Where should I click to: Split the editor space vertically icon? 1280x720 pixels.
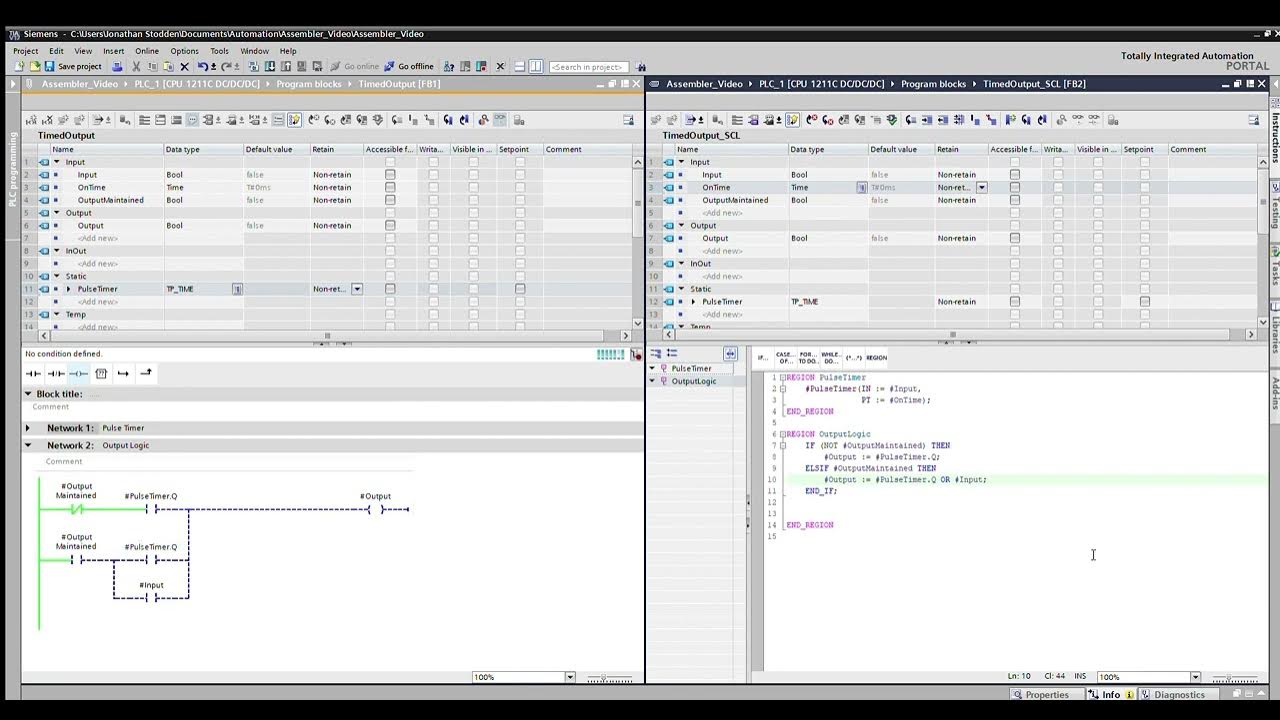coord(536,66)
